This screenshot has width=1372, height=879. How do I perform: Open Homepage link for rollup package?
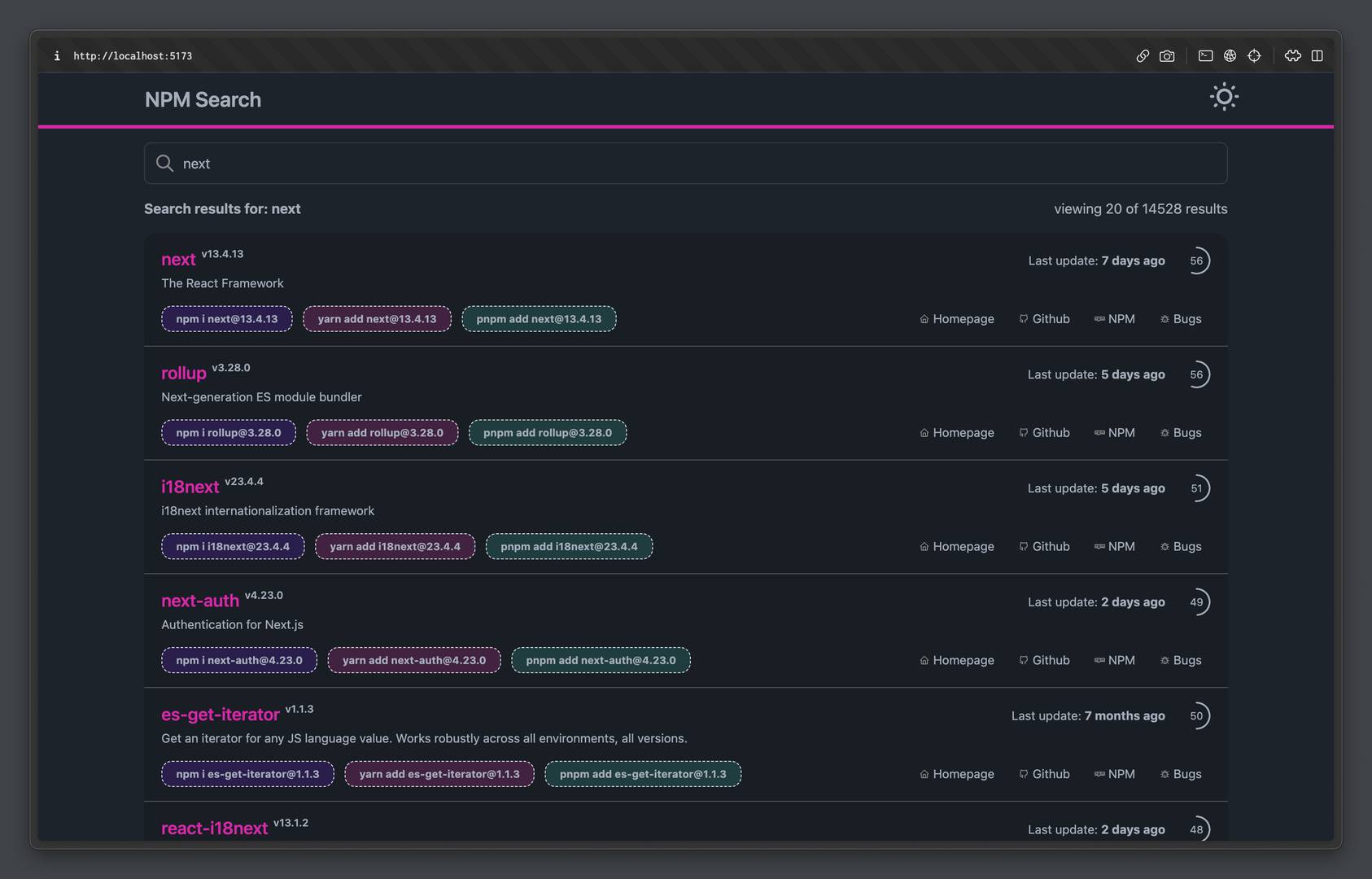957,433
